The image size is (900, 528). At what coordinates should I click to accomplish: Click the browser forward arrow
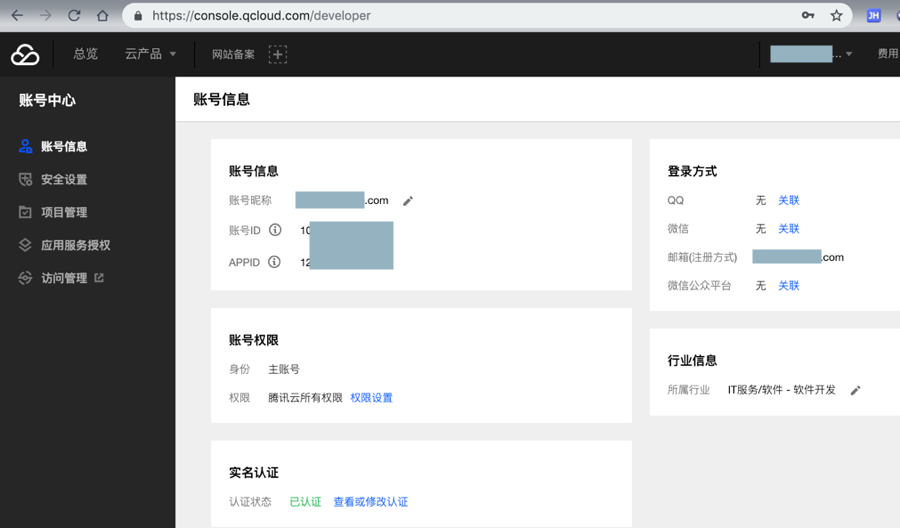[x=45, y=15]
